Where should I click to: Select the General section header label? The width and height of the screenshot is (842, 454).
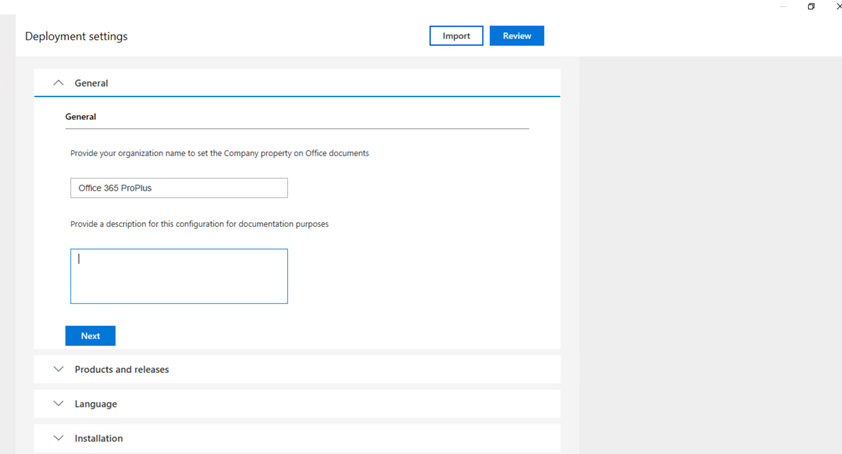pyautogui.click(x=91, y=83)
